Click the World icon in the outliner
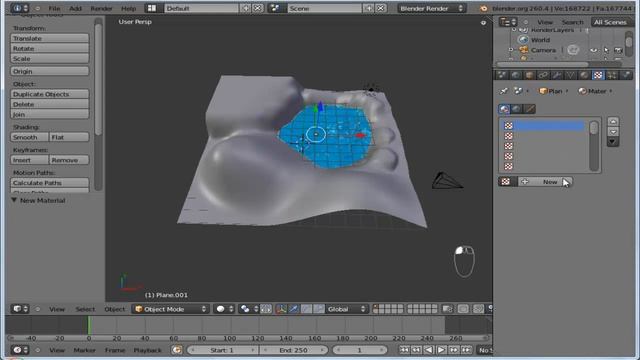The height and width of the screenshot is (360, 640). [x=523, y=40]
